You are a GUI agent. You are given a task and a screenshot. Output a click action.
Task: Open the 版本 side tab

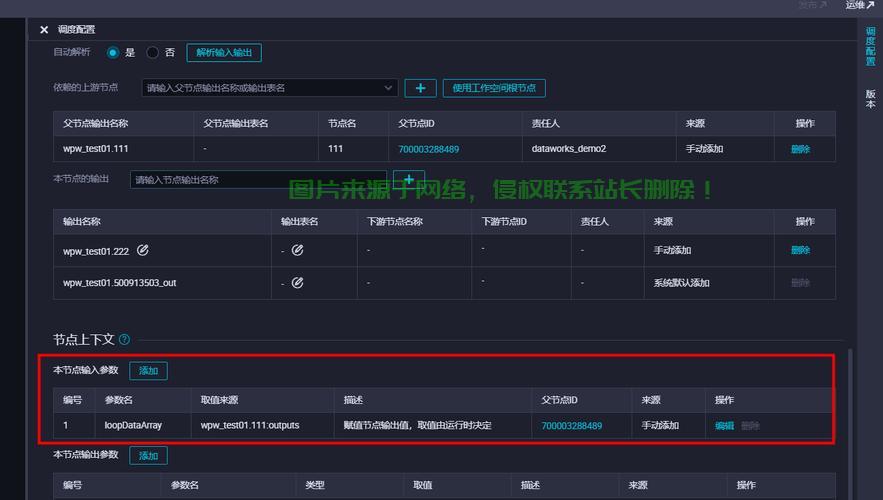point(870,99)
